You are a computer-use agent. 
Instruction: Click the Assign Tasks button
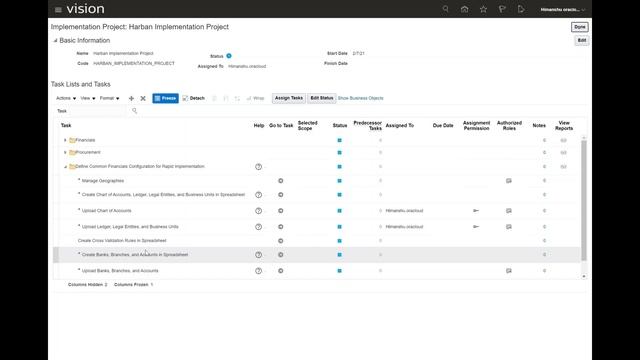(289, 98)
